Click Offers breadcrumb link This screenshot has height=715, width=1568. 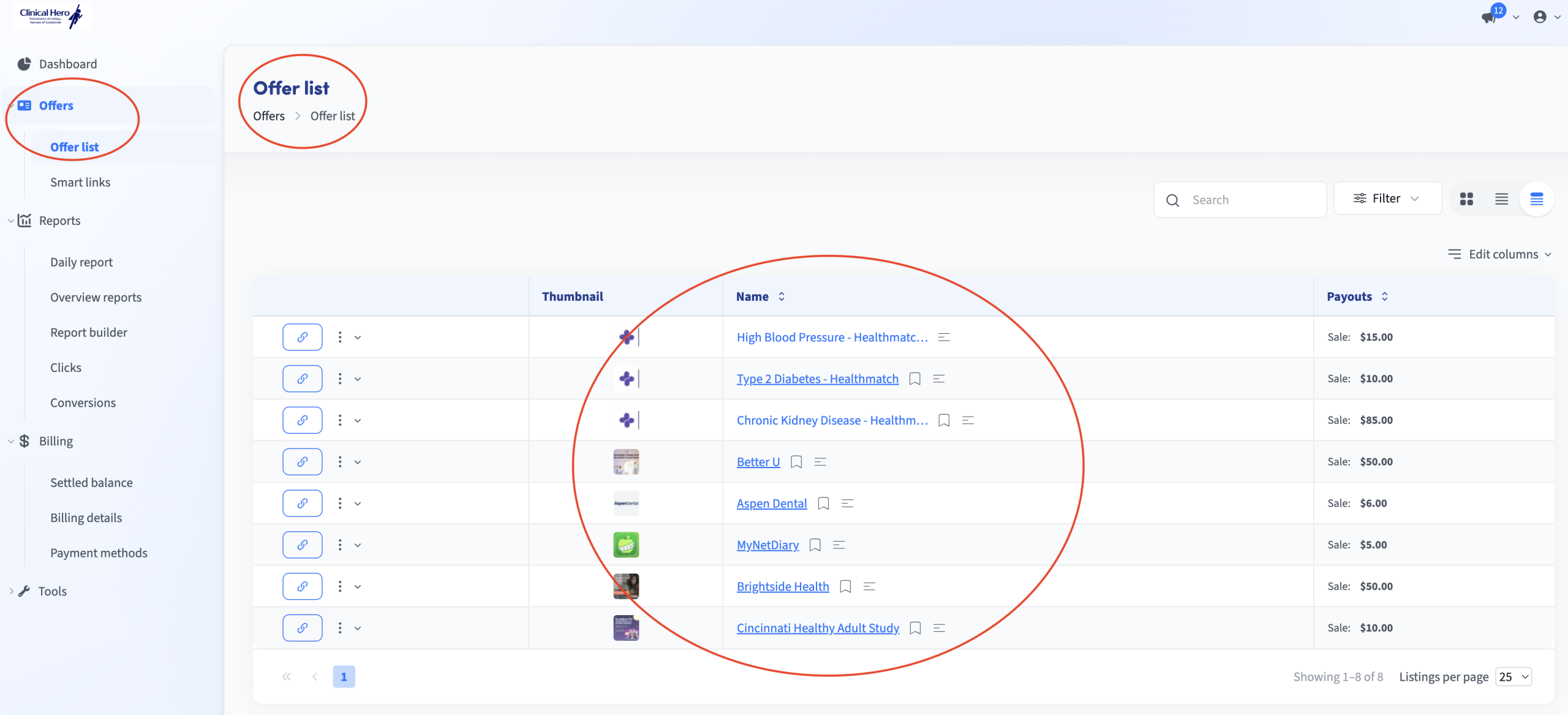[x=269, y=116]
